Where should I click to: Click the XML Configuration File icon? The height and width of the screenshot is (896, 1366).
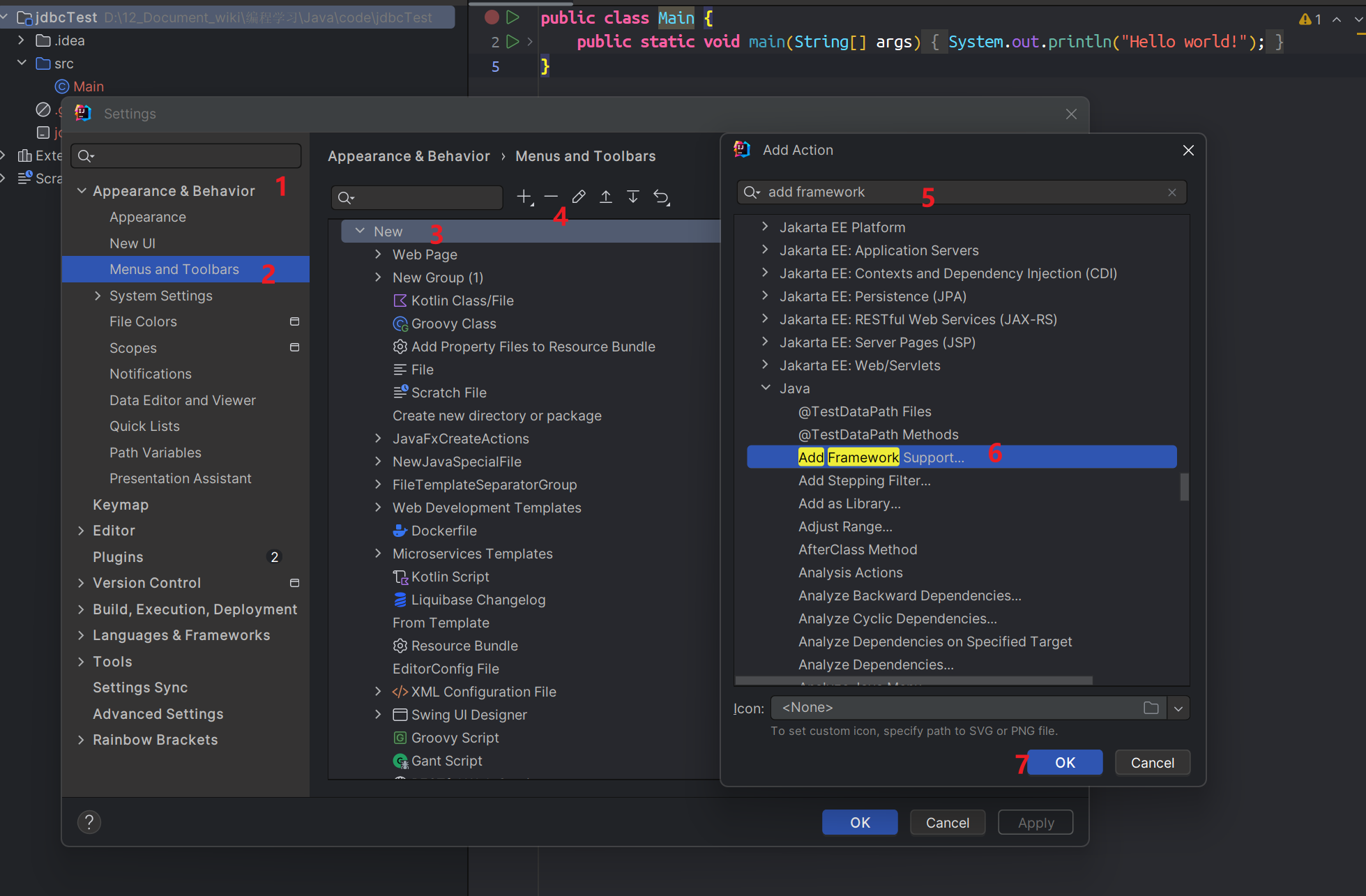pyautogui.click(x=400, y=692)
